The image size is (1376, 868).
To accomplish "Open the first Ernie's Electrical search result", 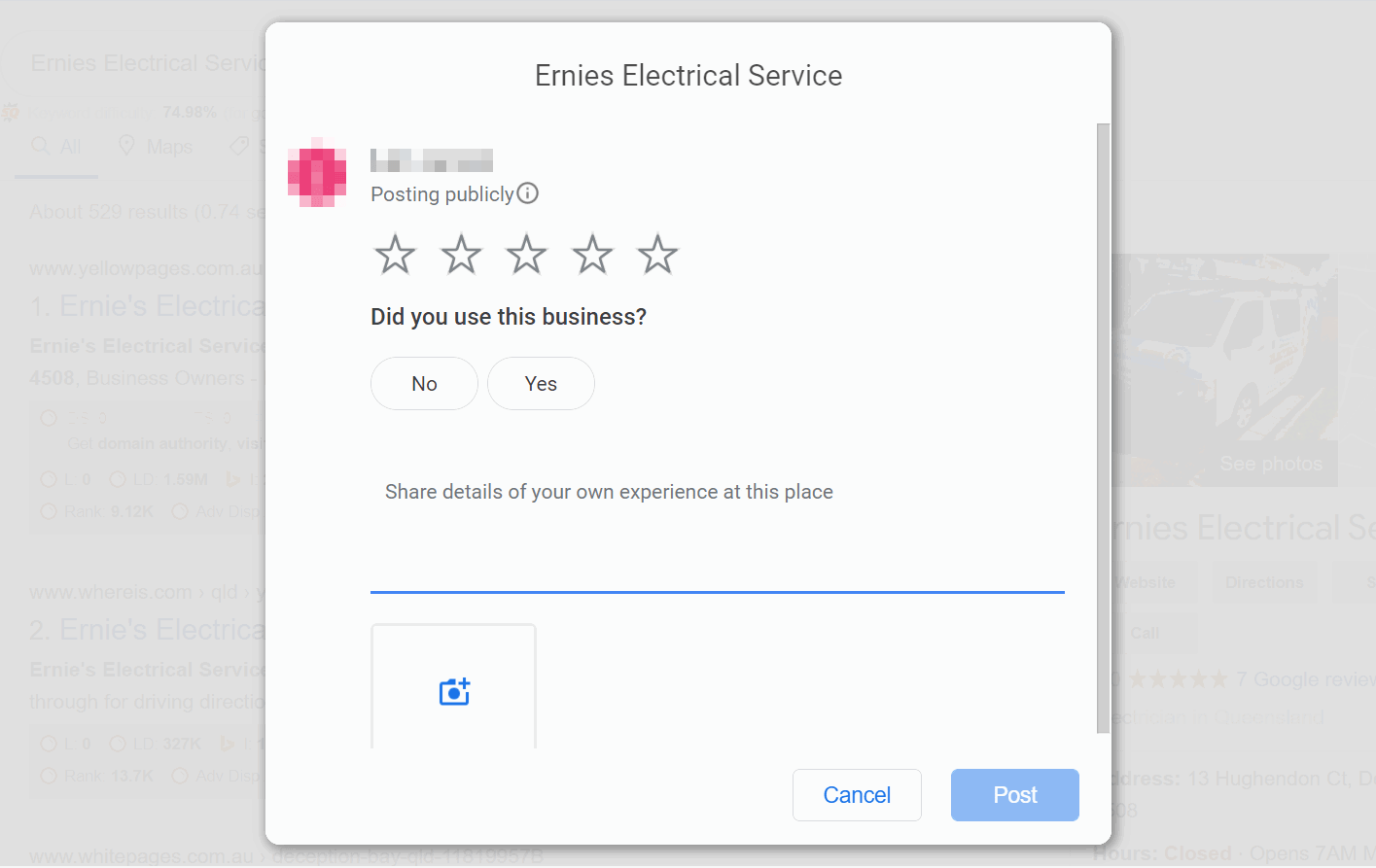I will click(x=148, y=306).
